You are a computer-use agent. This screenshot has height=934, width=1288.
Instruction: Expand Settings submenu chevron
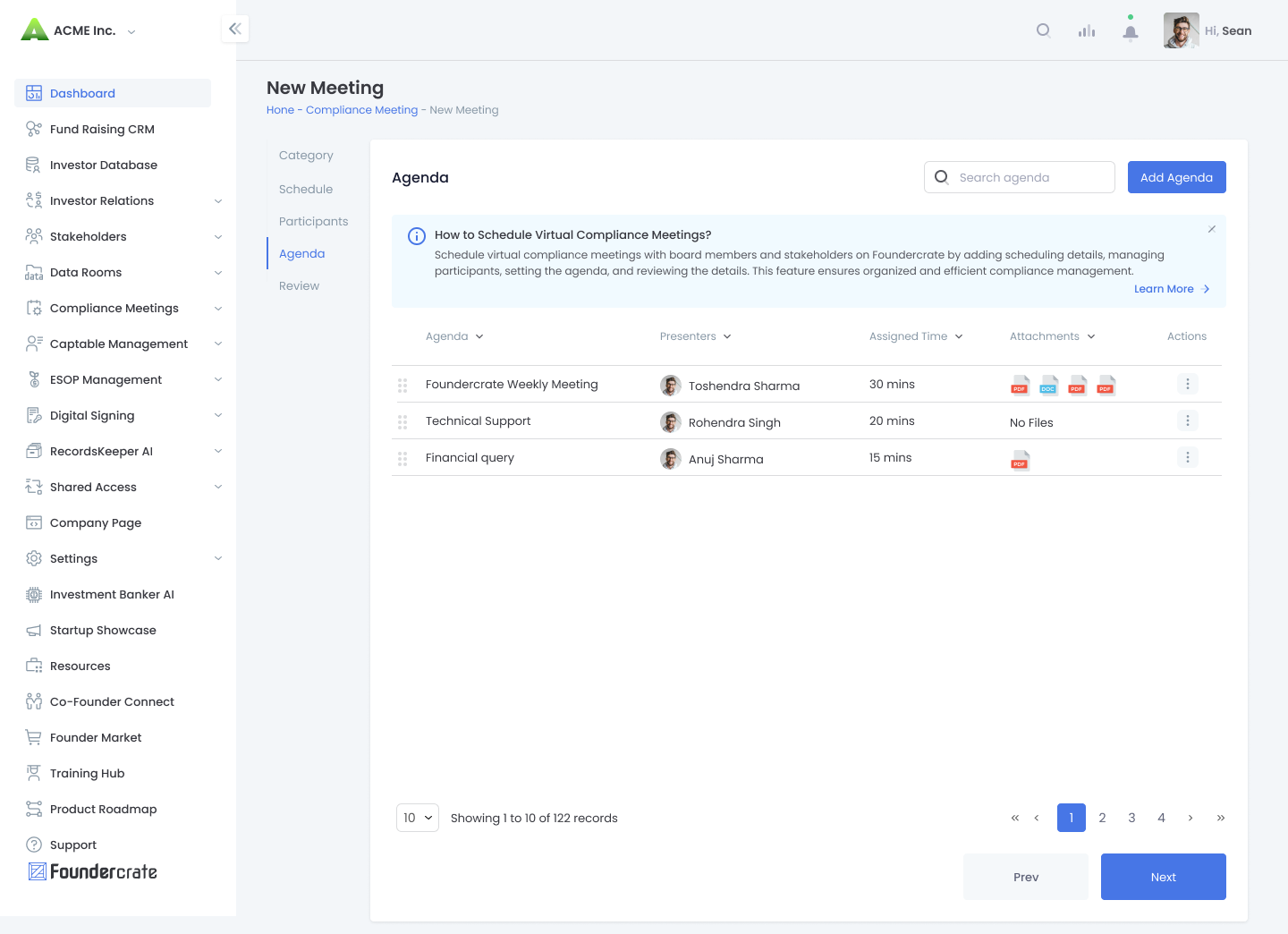(x=218, y=558)
